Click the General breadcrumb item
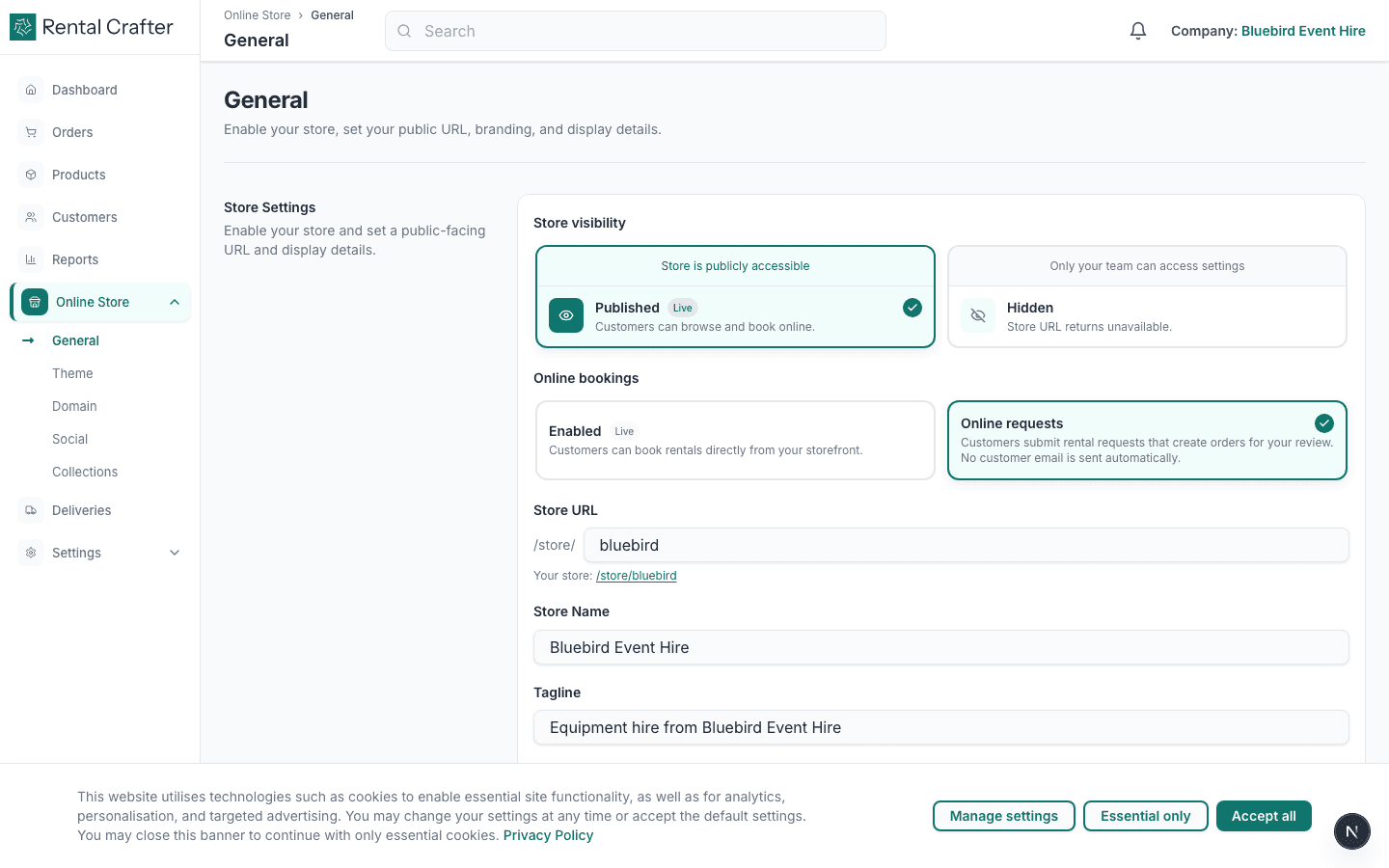The width and height of the screenshot is (1389, 868). [x=332, y=15]
